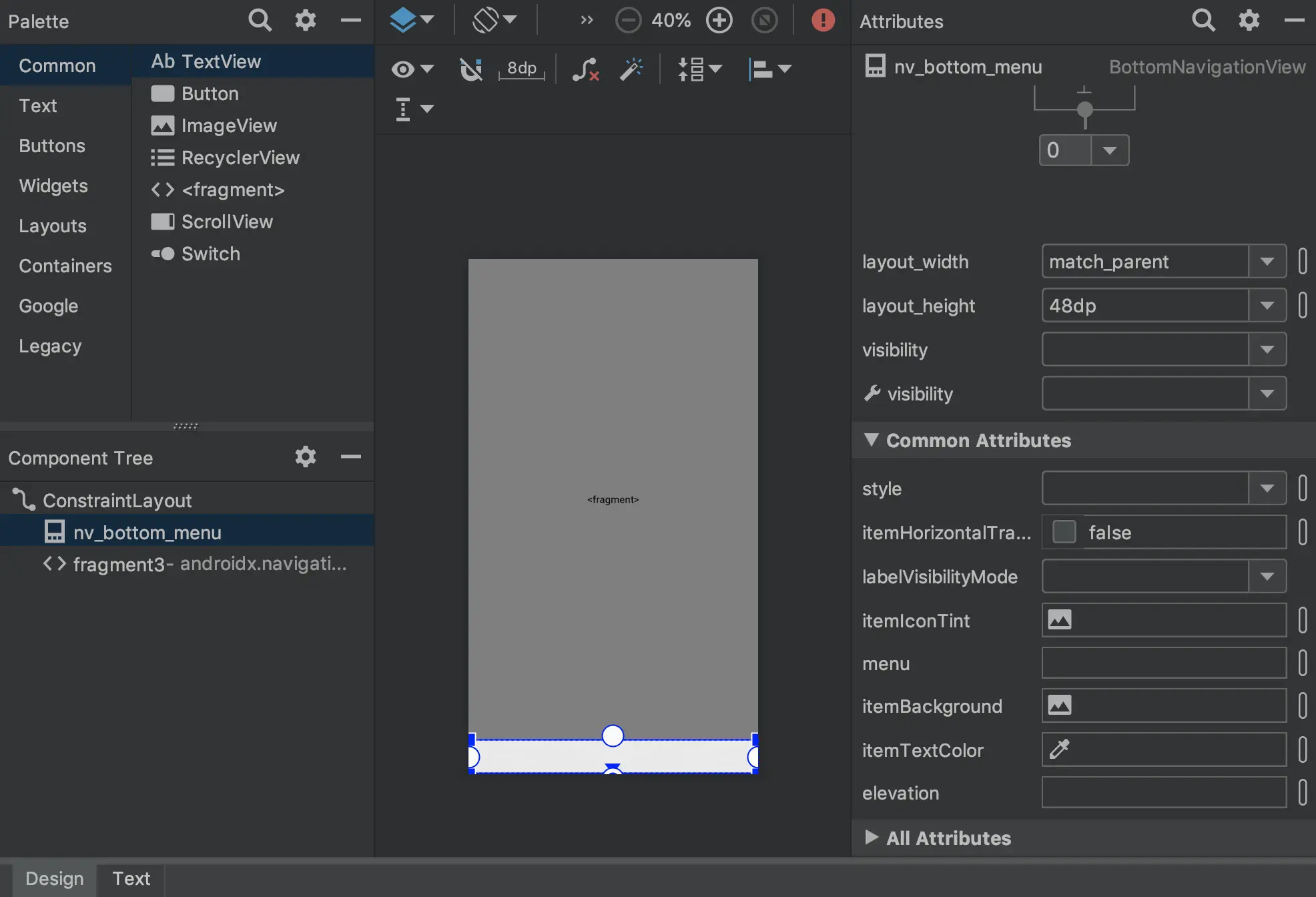Click zoom to fit screen icon

[x=765, y=21]
